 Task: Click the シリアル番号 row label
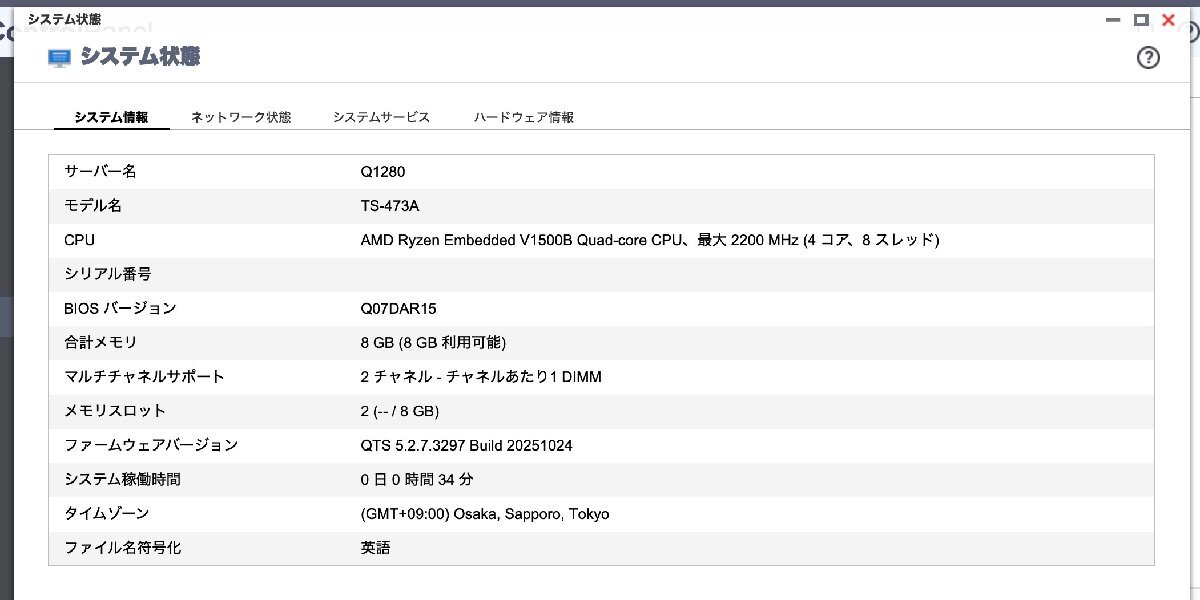tap(108, 274)
